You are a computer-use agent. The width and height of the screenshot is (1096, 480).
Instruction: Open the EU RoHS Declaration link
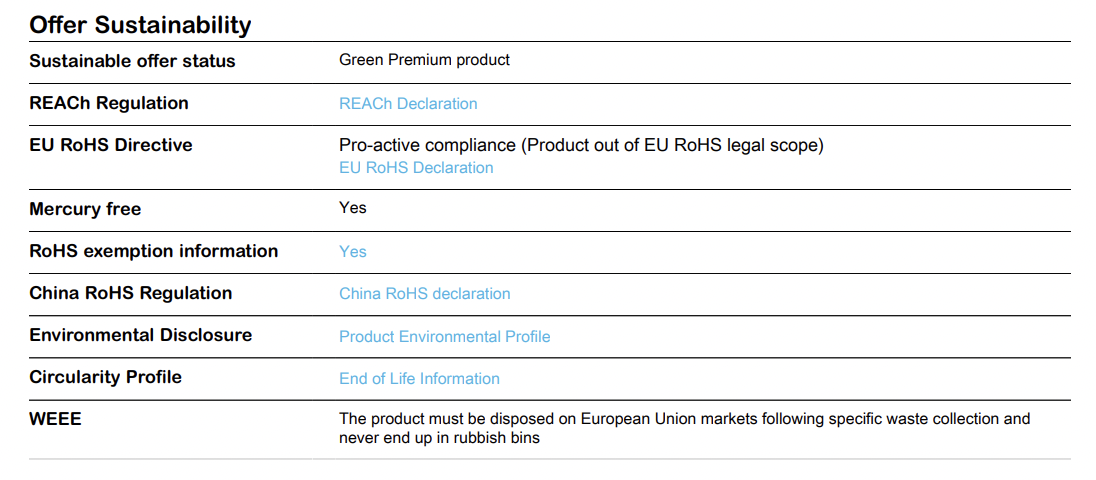click(416, 168)
